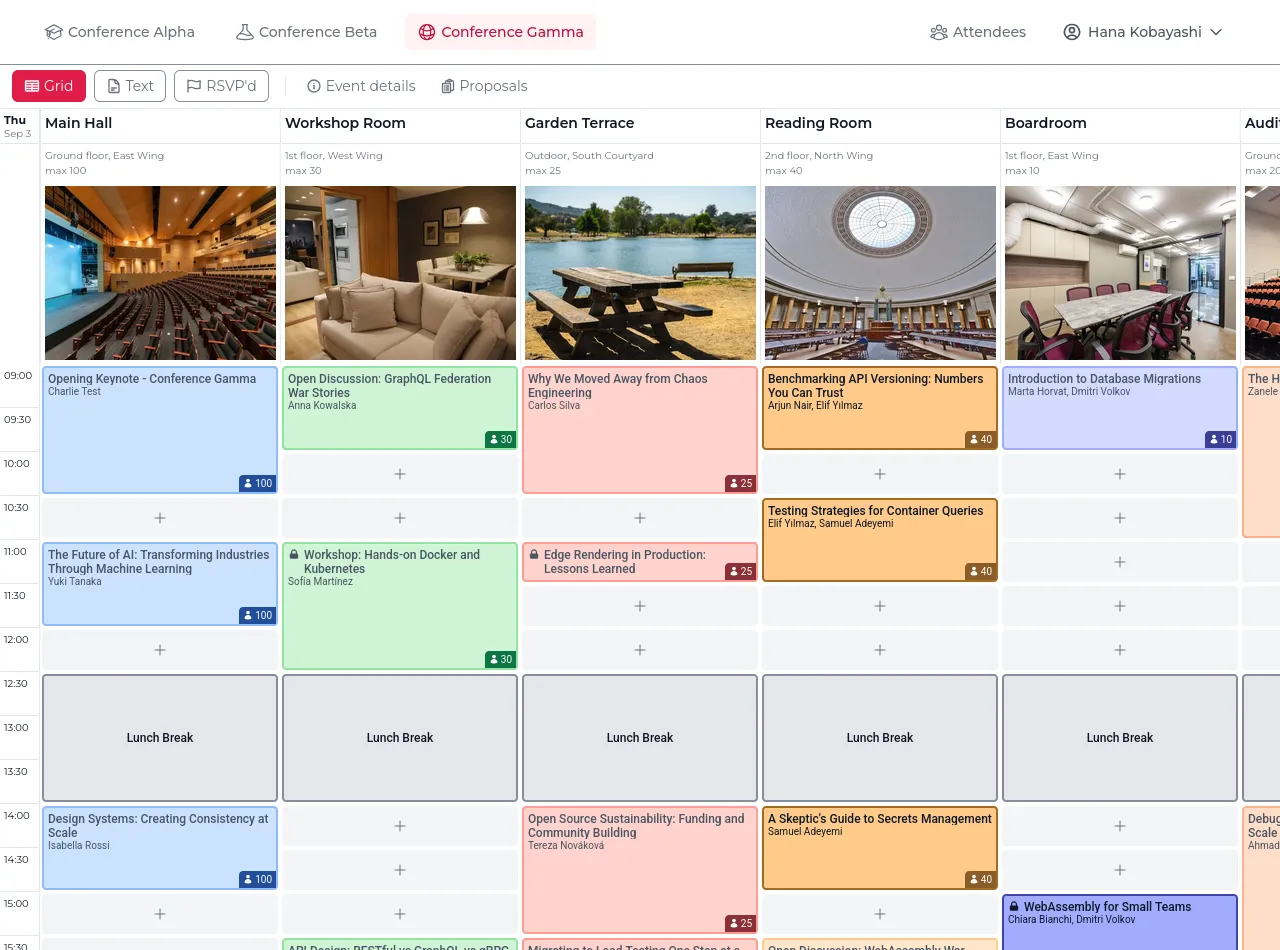
Task: Add a session in Reading Room at 15:00
Action: point(880,914)
